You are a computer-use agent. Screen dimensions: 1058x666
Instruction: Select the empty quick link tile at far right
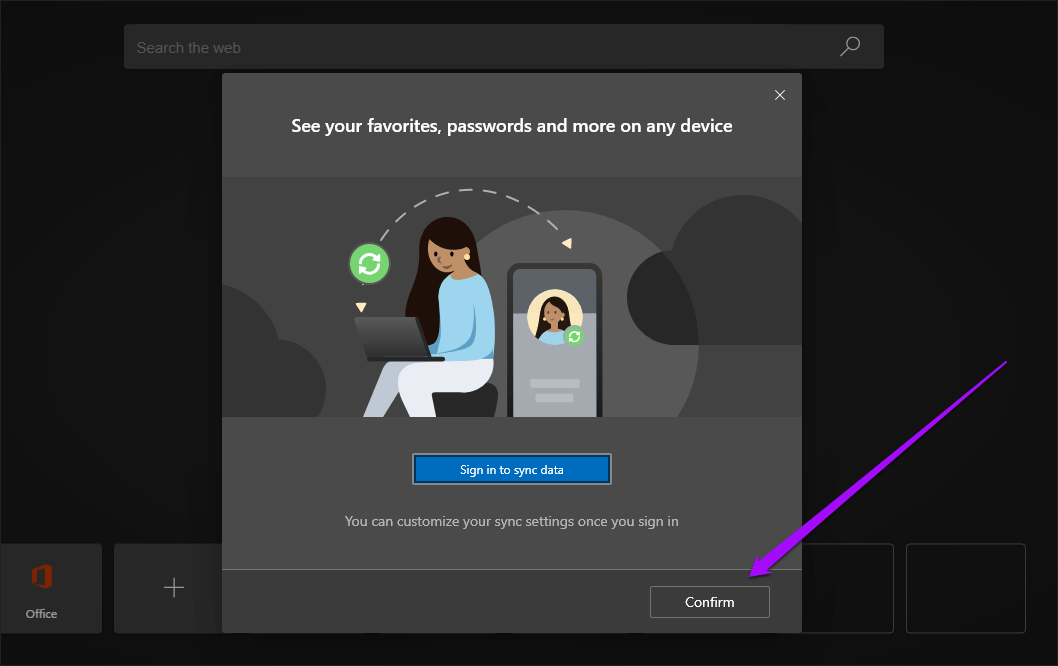click(965, 588)
